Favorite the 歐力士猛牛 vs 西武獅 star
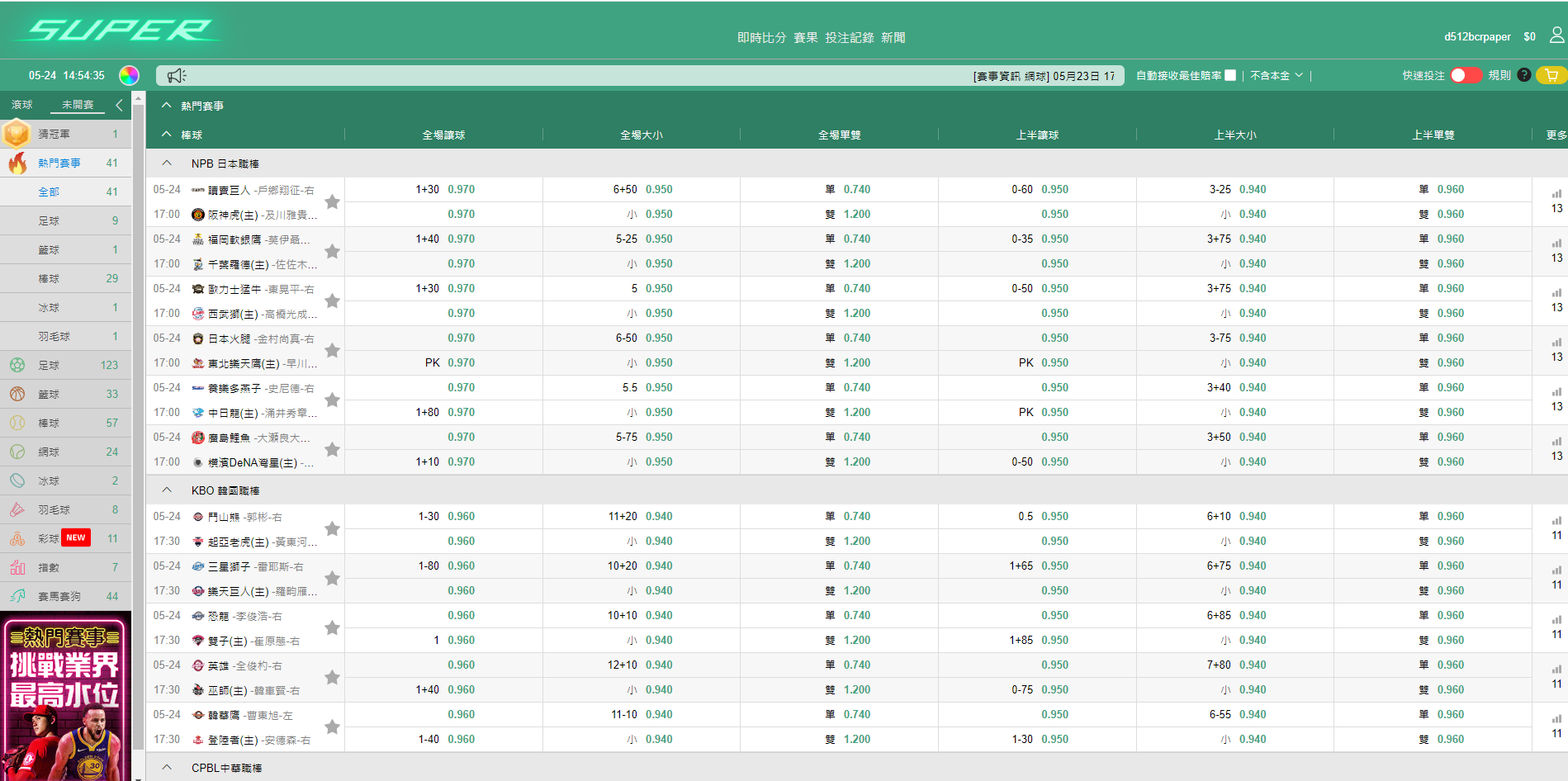The height and width of the screenshot is (781, 1568). point(332,301)
